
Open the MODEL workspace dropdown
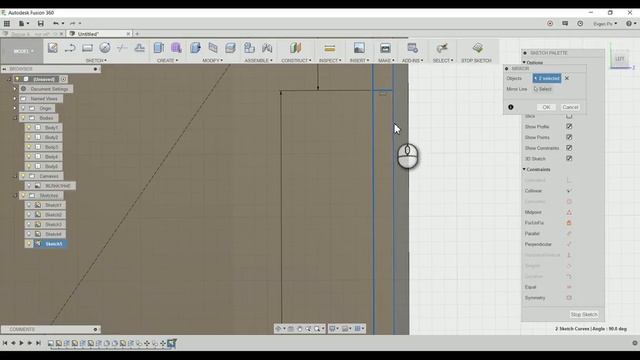pyautogui.click(x=23, y=51)
